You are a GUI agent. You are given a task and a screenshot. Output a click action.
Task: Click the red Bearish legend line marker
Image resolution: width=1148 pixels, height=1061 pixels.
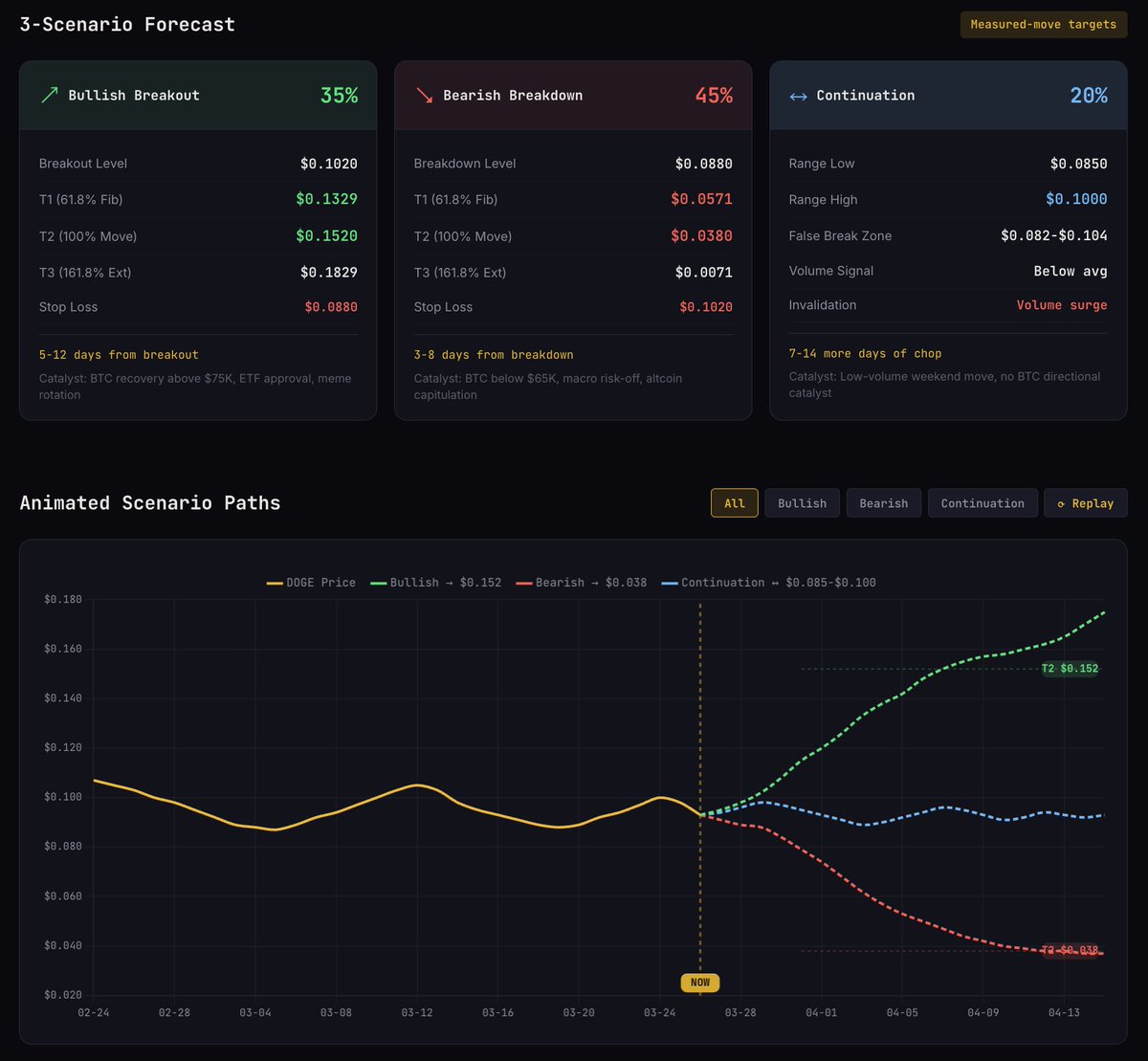click(x=524, y=582)
